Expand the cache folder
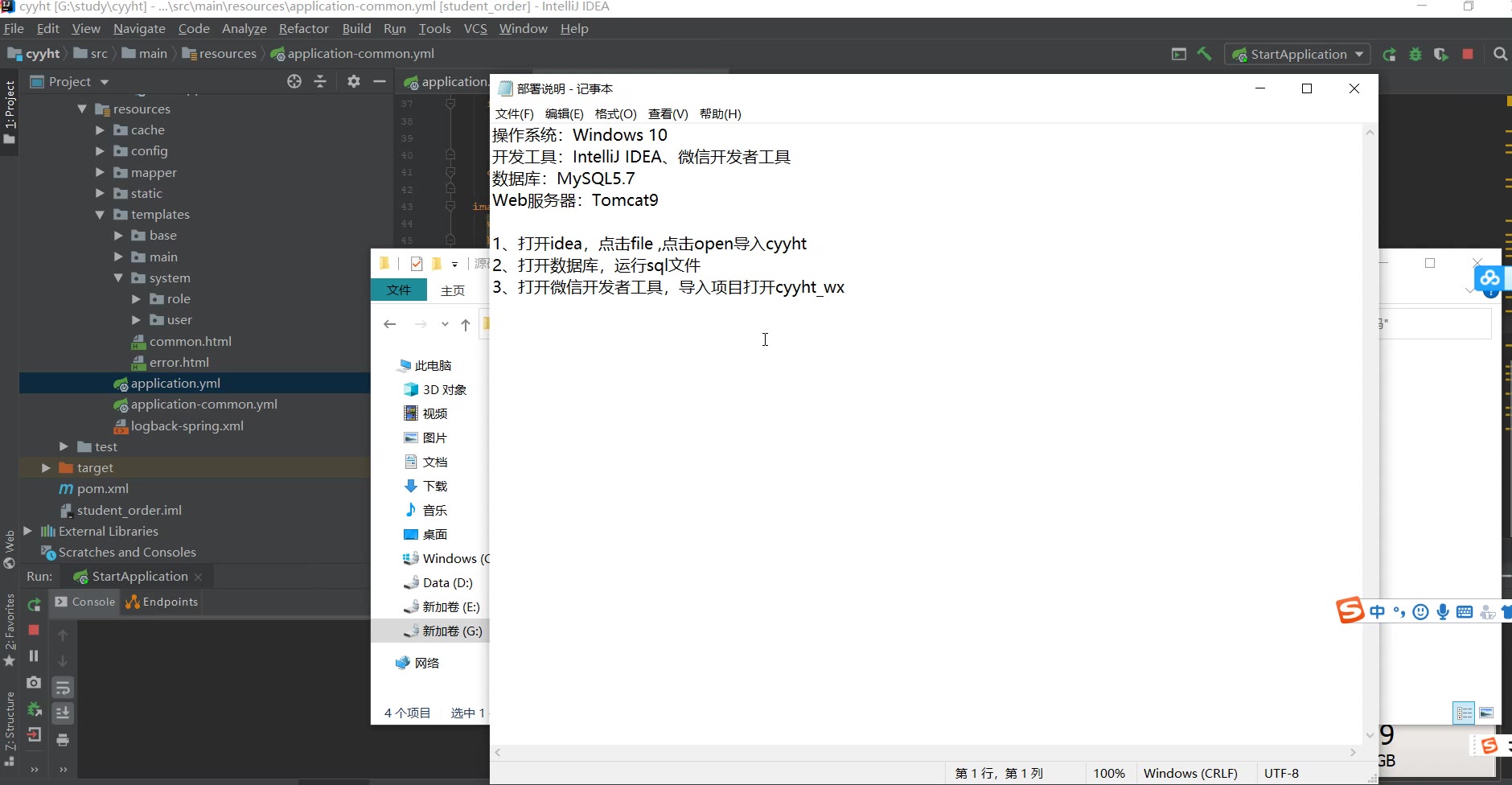Image resolution: width=1512 pixels, height=785 pixels. click(100, 129)
